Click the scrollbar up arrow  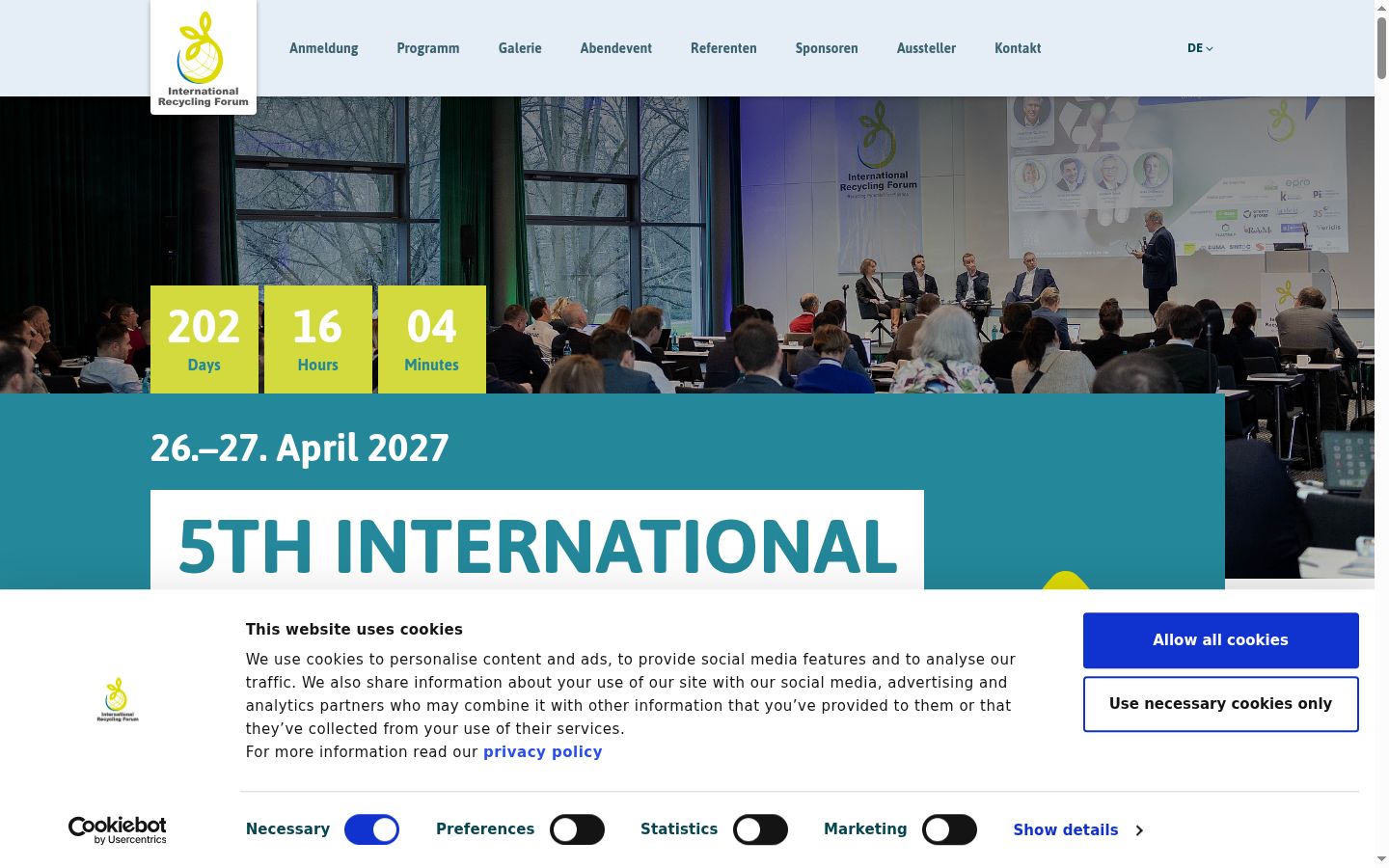tap(1381, 7)
